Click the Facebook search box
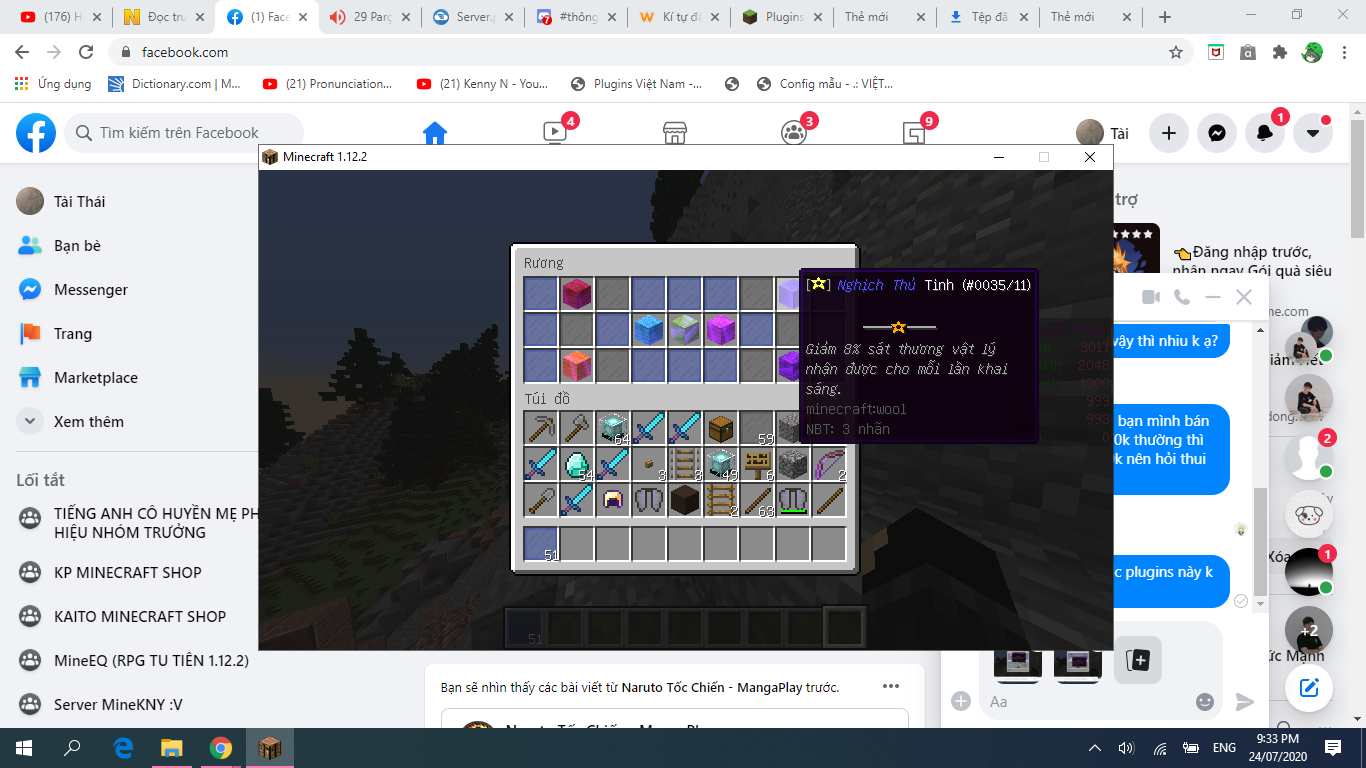The width and height of the screenshot is (1366, 768). (184, 133)
